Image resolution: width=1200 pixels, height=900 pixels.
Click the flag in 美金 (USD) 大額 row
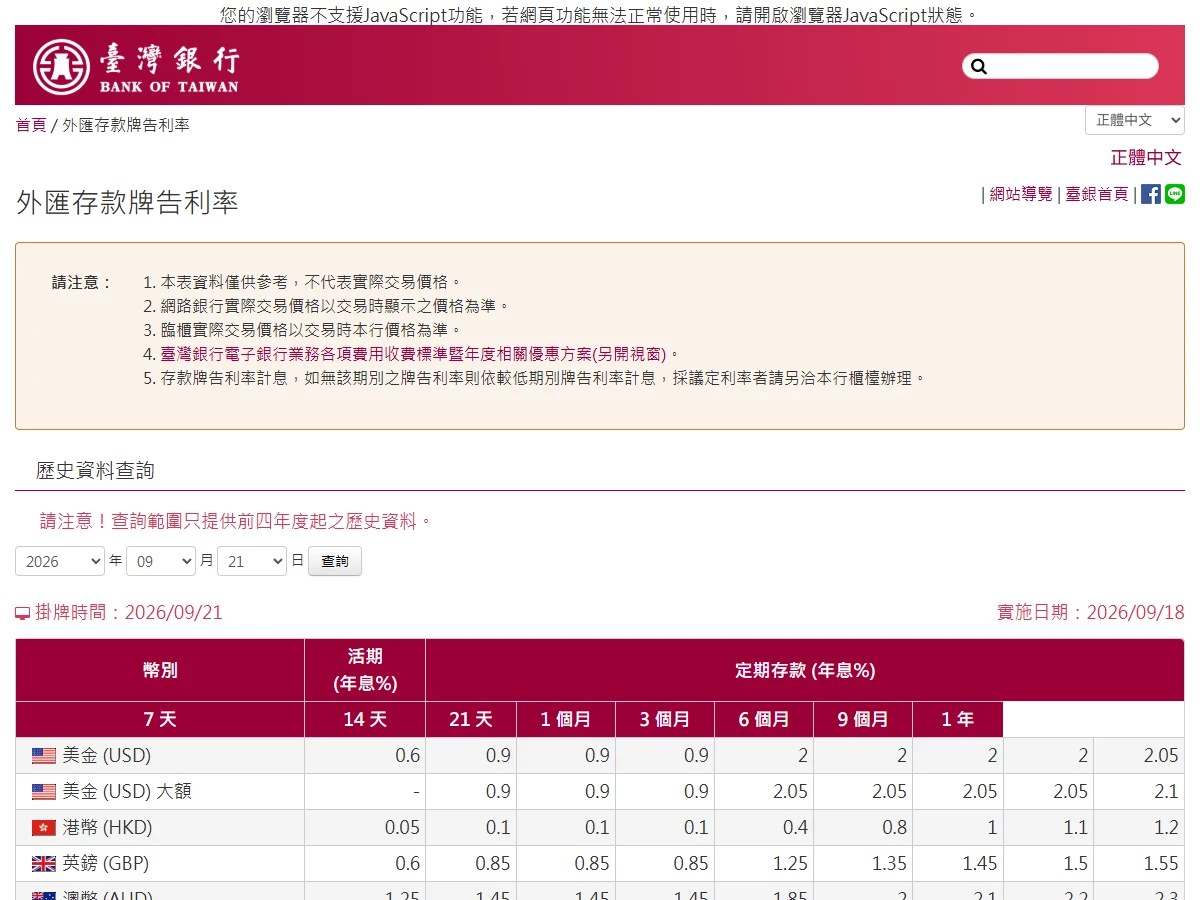[44, 791]
